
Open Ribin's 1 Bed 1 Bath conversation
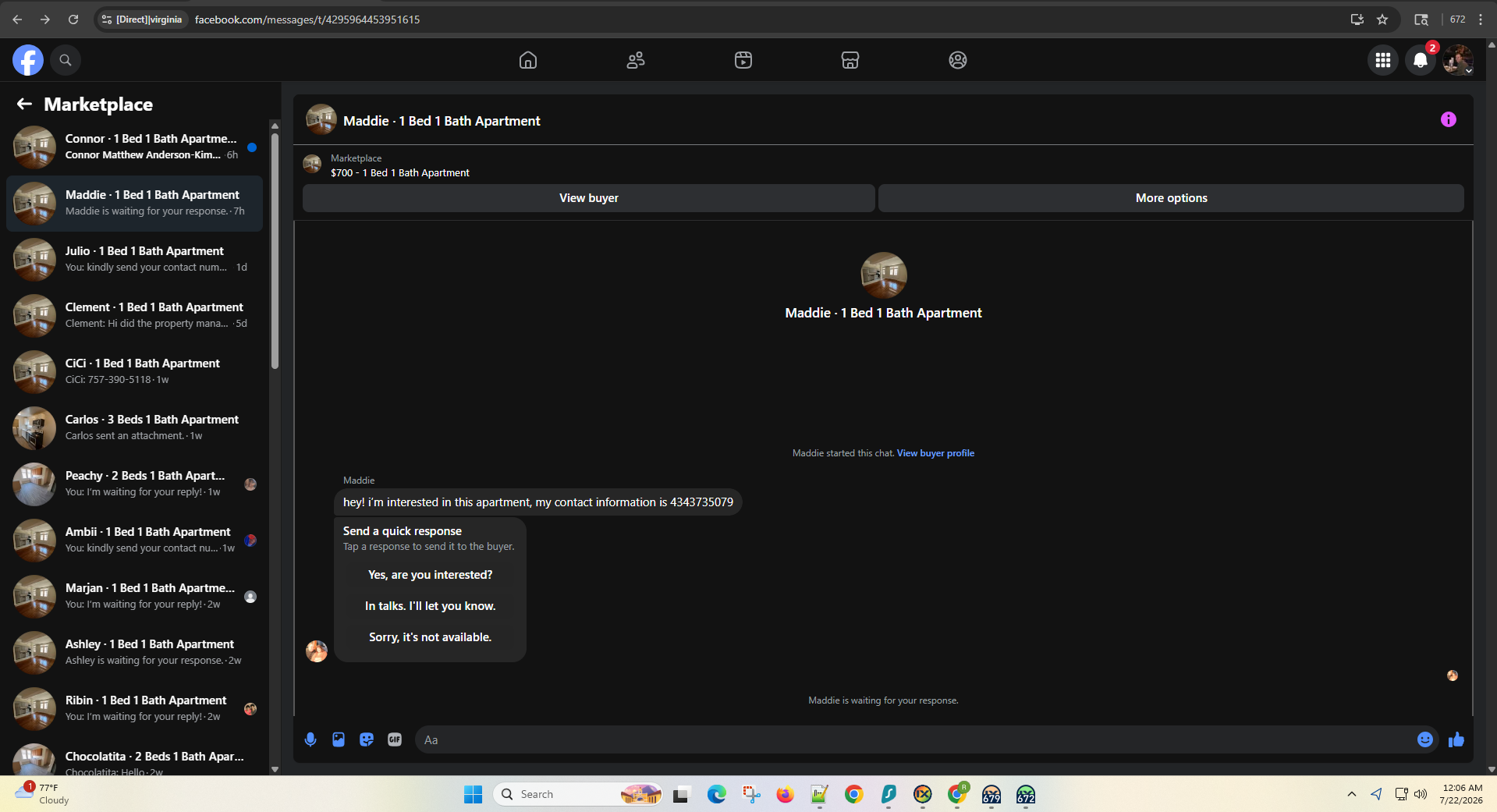coord(135,708)
